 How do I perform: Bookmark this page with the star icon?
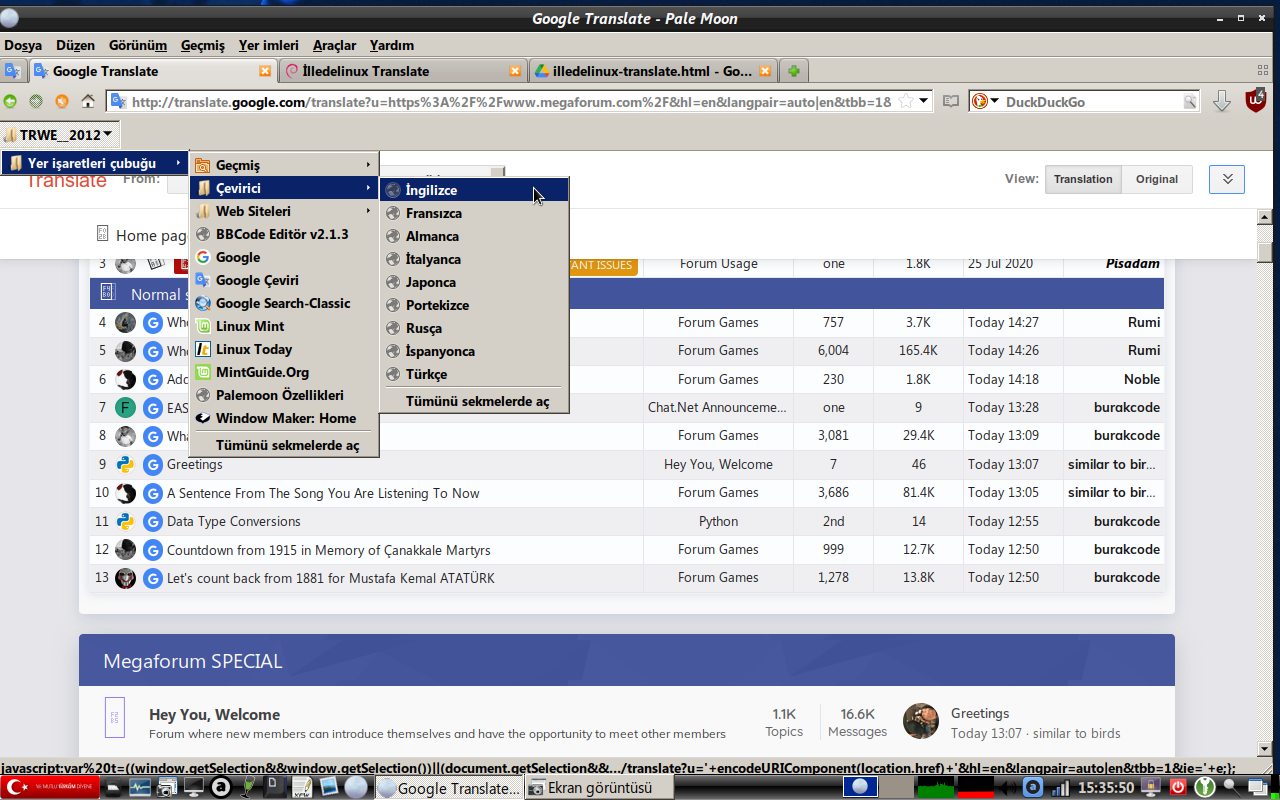click(906, 101)
